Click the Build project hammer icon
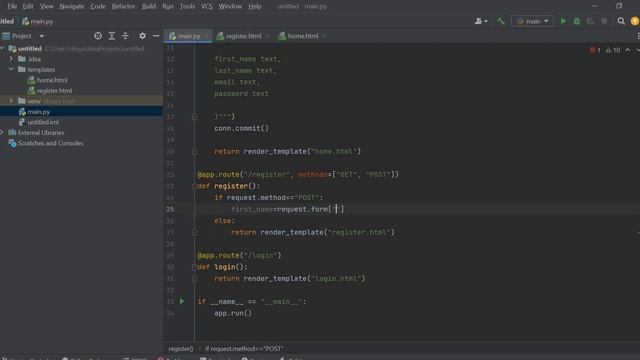Image resolution: width=640 pixels, height=360 pixels. click(x=501, y=21)
